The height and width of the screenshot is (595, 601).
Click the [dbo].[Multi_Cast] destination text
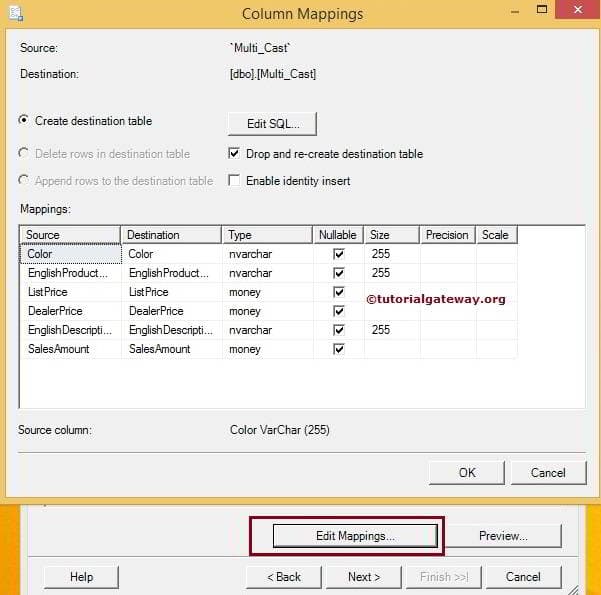[x=273, y=74]
